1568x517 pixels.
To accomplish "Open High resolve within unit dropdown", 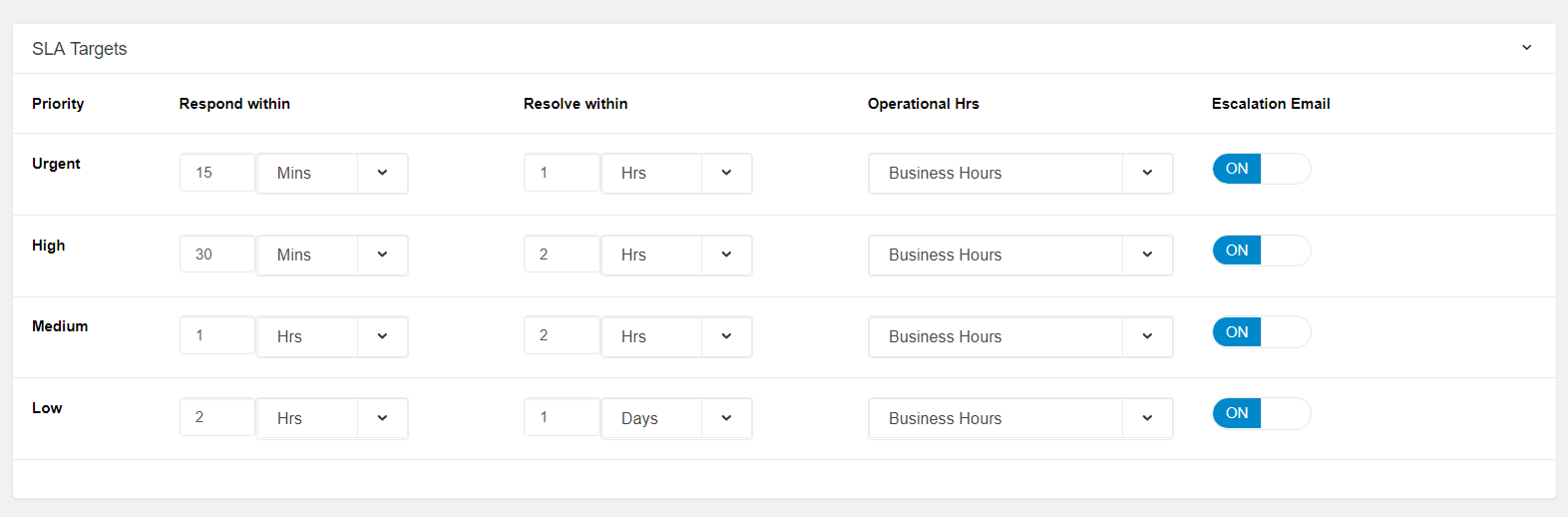I will click(676, 255).
